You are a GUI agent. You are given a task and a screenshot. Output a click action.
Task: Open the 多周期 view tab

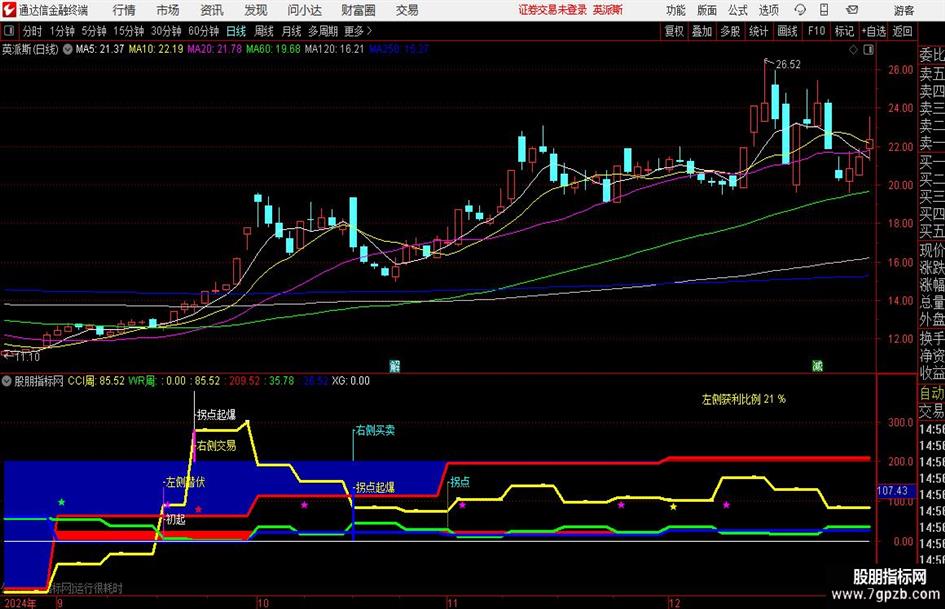click(x=323, y=31)
